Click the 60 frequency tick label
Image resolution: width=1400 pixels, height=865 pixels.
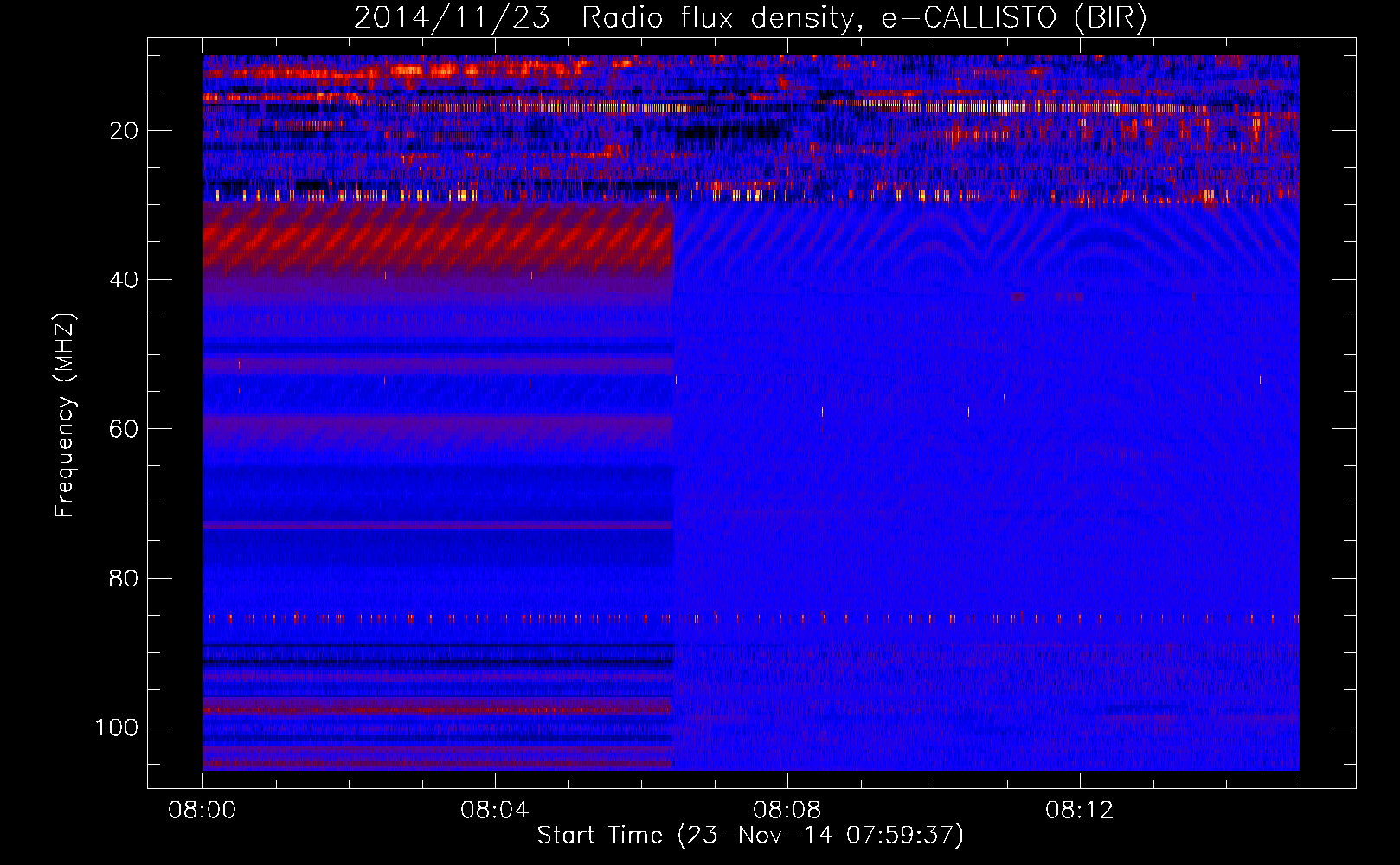pos(124,429)
